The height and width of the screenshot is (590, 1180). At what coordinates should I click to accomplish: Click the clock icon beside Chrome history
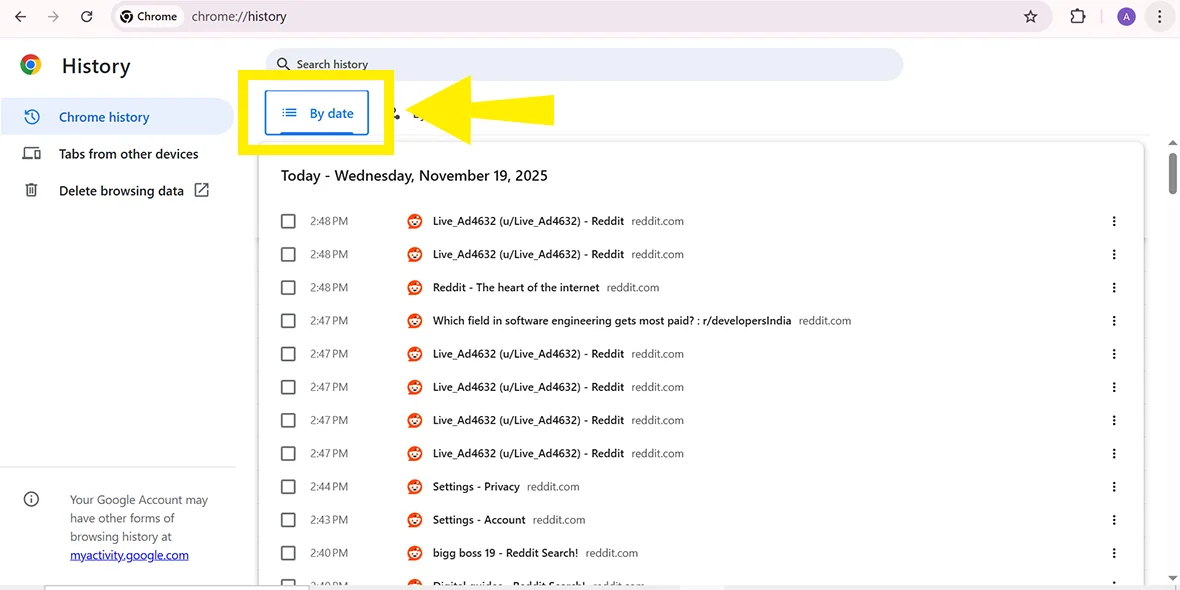pos(31,116)
